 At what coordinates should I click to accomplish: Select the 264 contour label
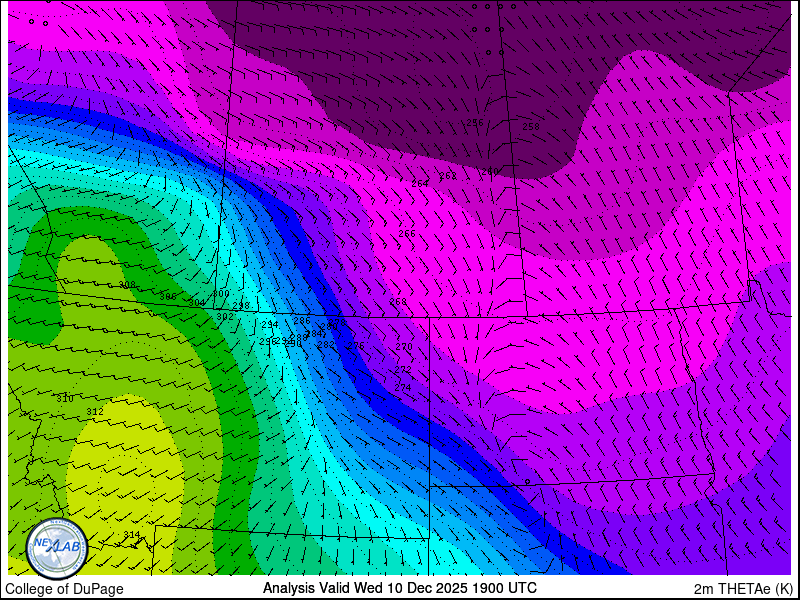420,184
